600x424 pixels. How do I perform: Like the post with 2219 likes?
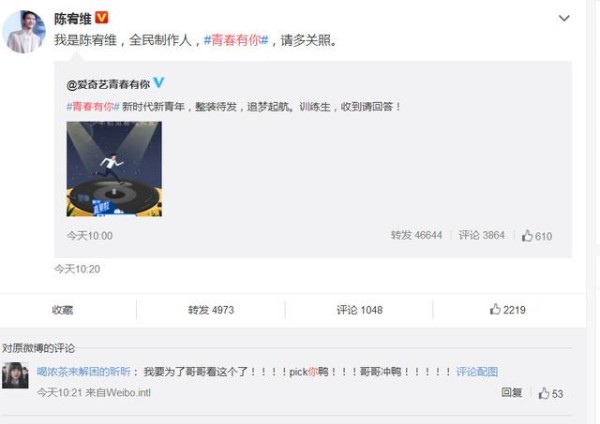point(507,310)
